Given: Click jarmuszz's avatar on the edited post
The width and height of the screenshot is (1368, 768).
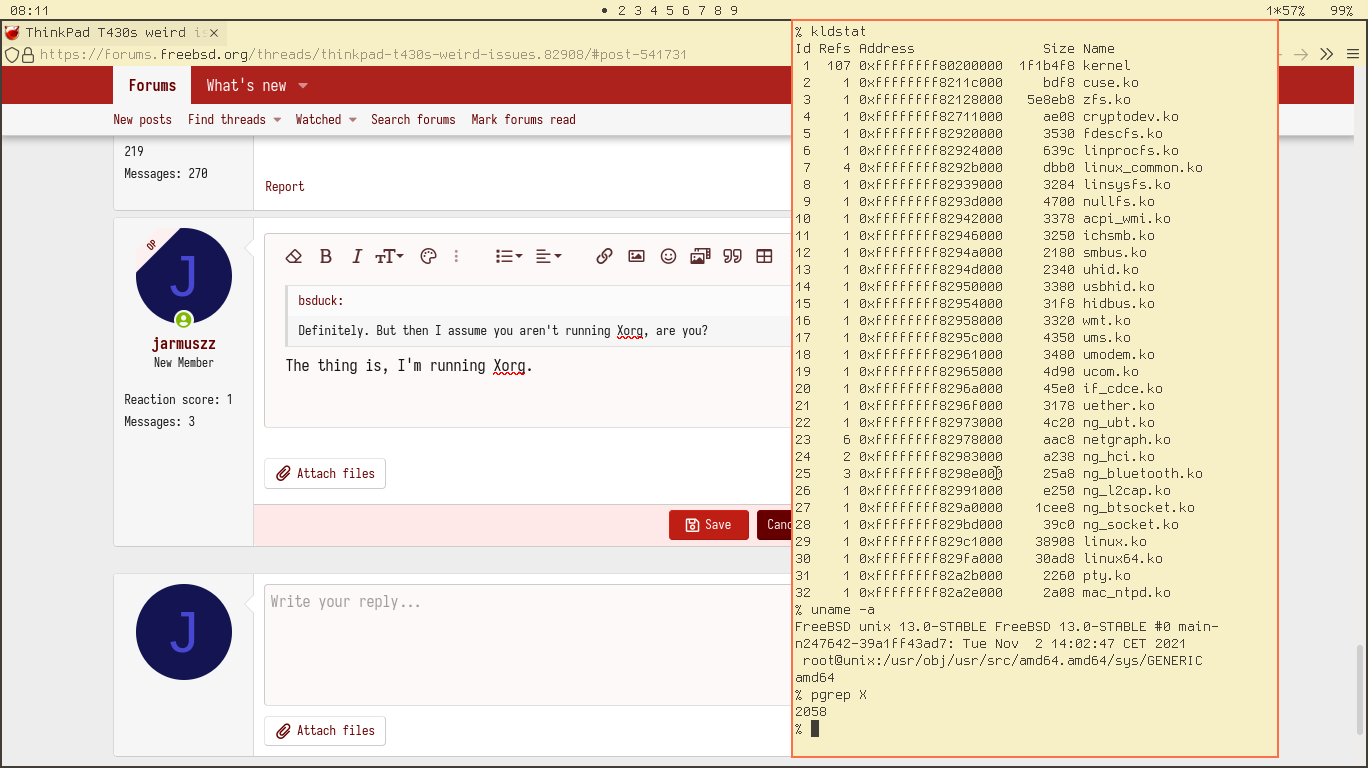Looking at the screenshot, I should [184, 277].
